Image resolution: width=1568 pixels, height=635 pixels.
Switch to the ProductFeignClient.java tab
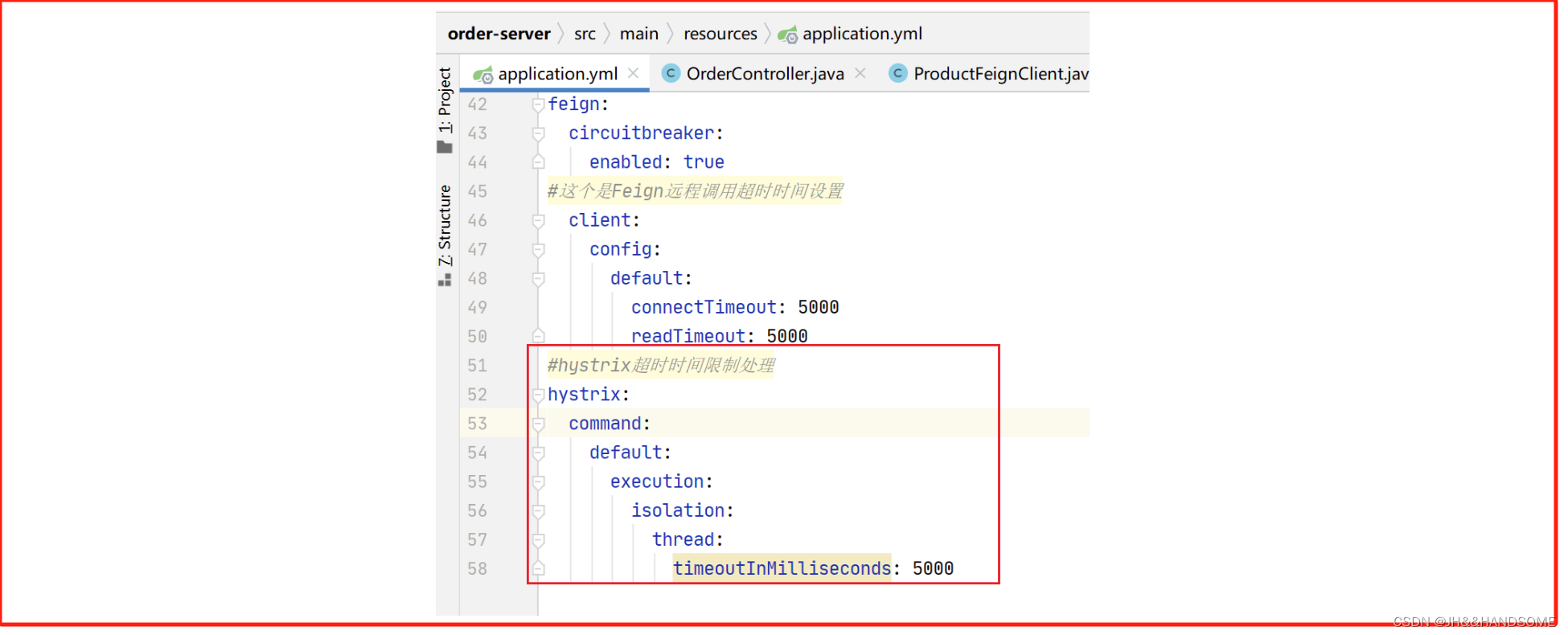(989, 74)
